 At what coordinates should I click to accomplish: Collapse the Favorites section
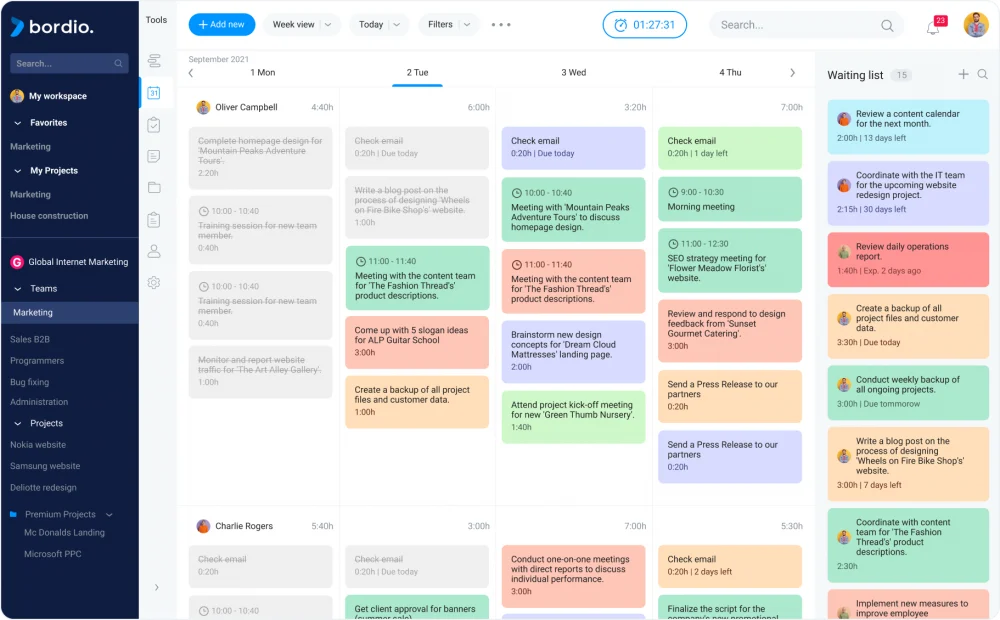[x=18, y=123]
